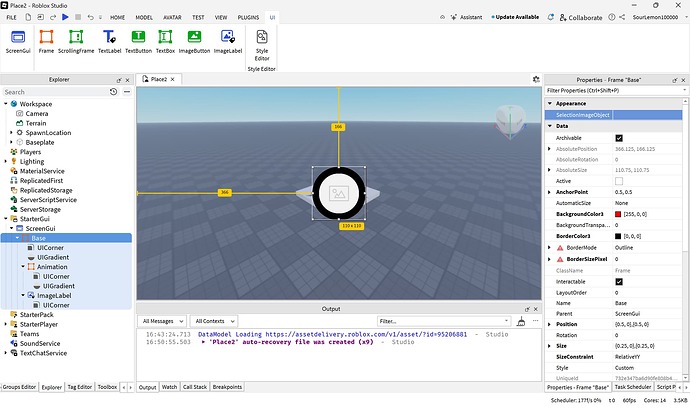Undock the Properties panel
Image resolution: width=690 pixels, height=408 pixels.
coord(675,80)
